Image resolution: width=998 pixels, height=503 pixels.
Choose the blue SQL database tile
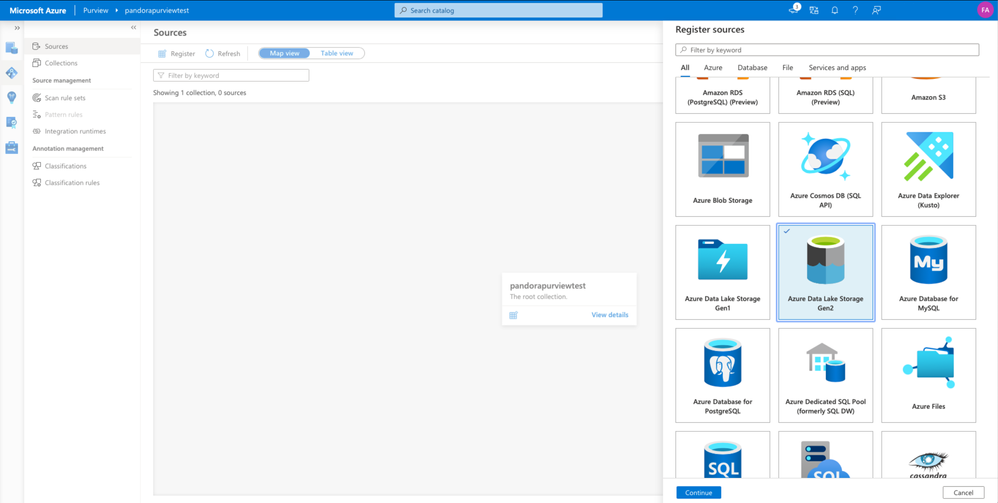(722, 455)
